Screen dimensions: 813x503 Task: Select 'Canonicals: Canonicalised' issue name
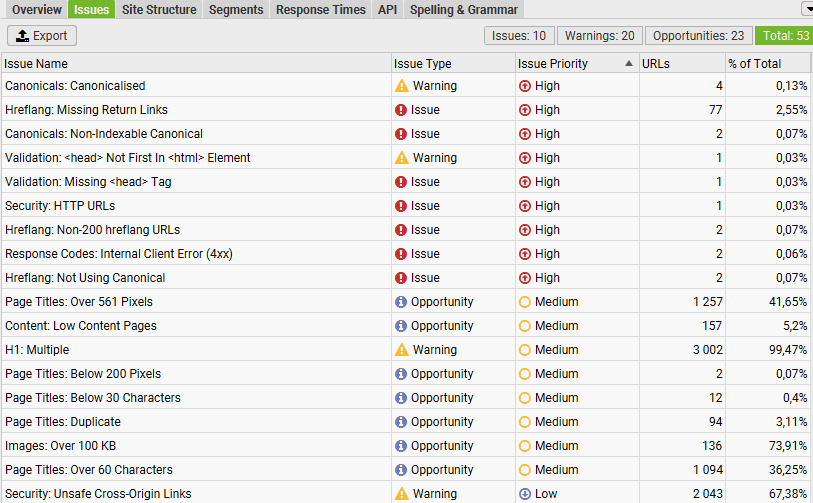pos(75,86)
